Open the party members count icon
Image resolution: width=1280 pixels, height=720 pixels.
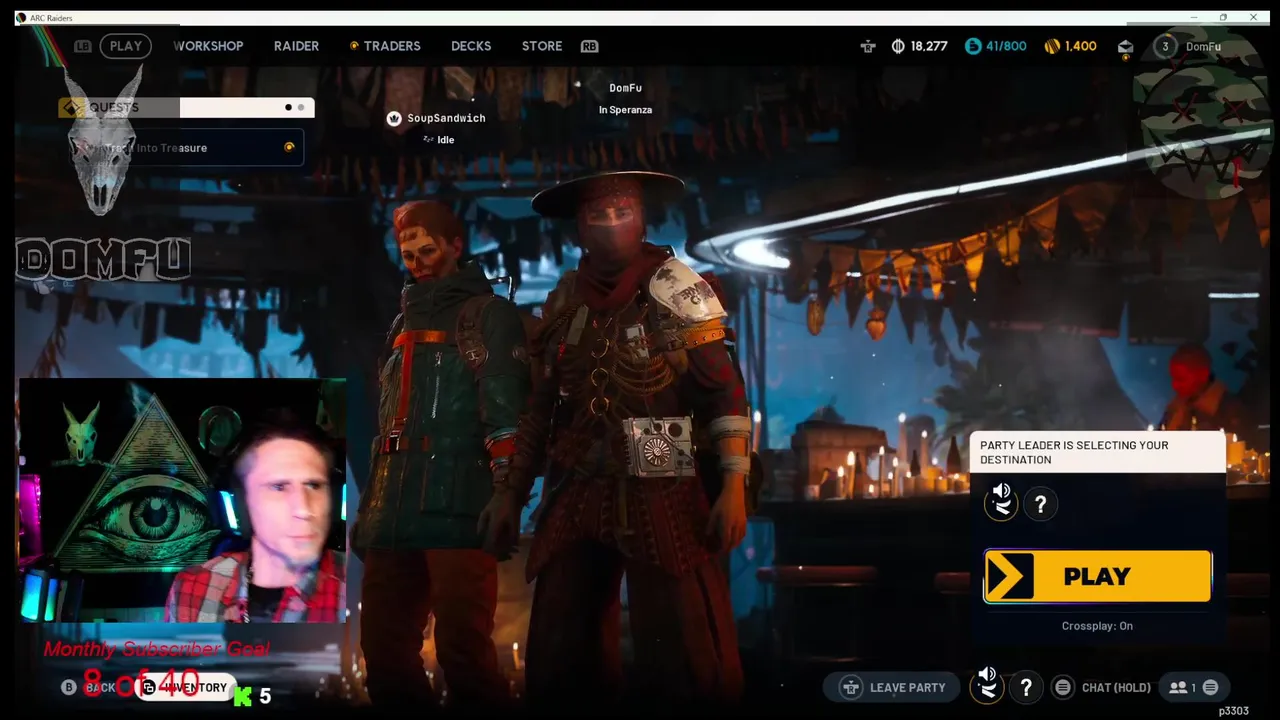[x=1183, y=687]
